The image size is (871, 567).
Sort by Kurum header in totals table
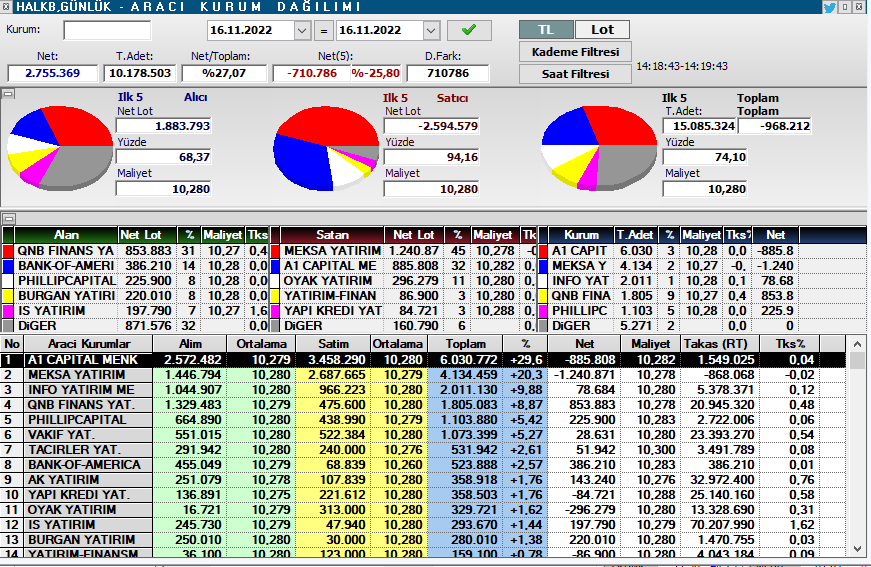(x=581, y=235)
